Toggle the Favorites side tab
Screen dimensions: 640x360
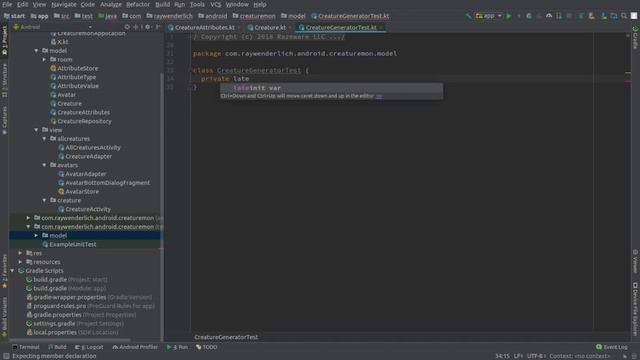point(4,271)
